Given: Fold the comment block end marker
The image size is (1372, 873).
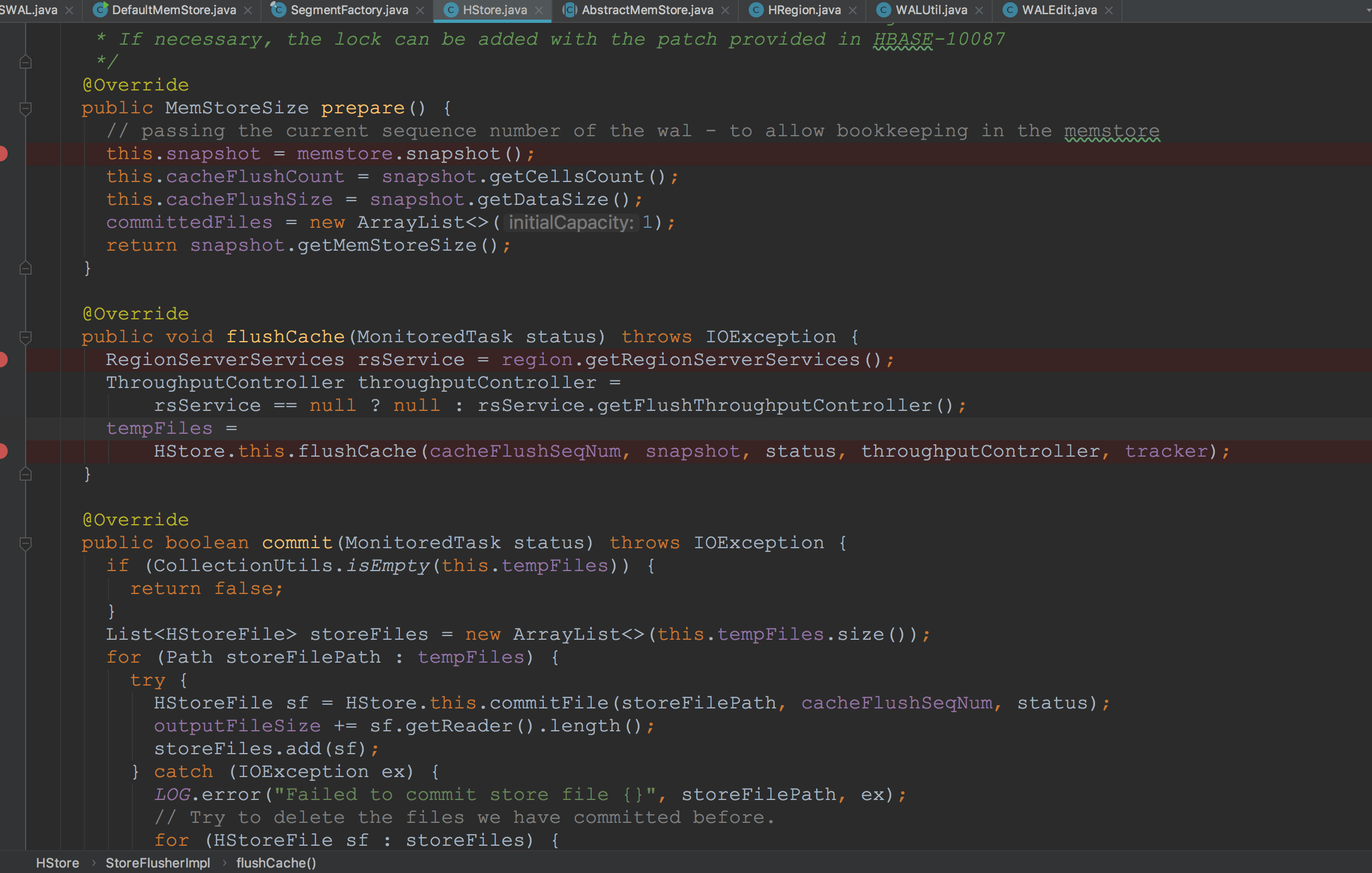Looking at the screenshot, I should click(x=25, y=62).
